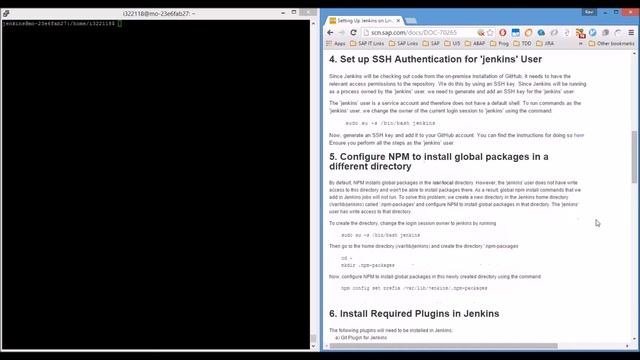The height and width of the screenshot is (360, 640).
Task: Open the TDD bookmark folder
Action: coord(522,43)
